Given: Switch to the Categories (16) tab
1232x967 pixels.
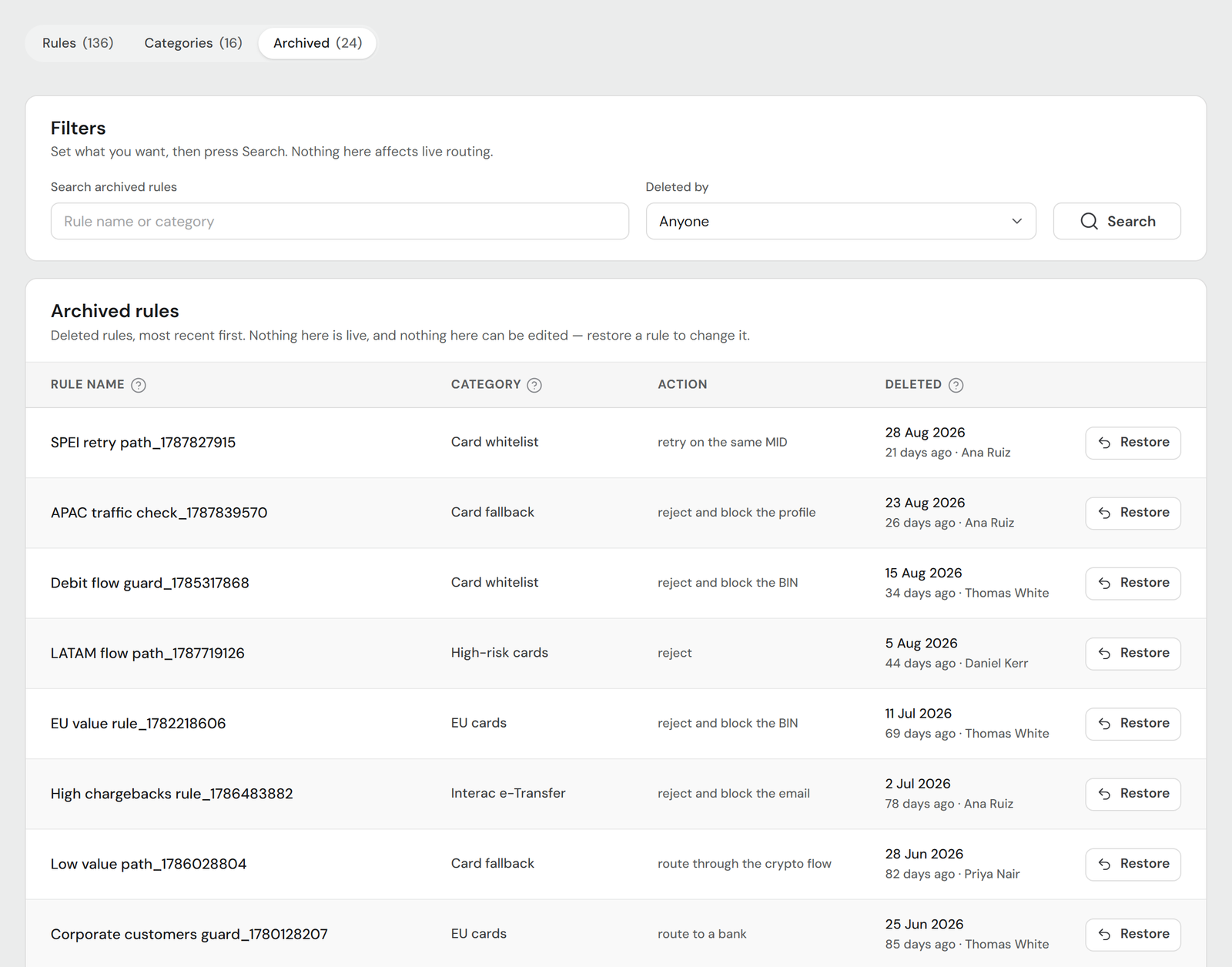Looking at the screenshot, I should click(193, 43).
